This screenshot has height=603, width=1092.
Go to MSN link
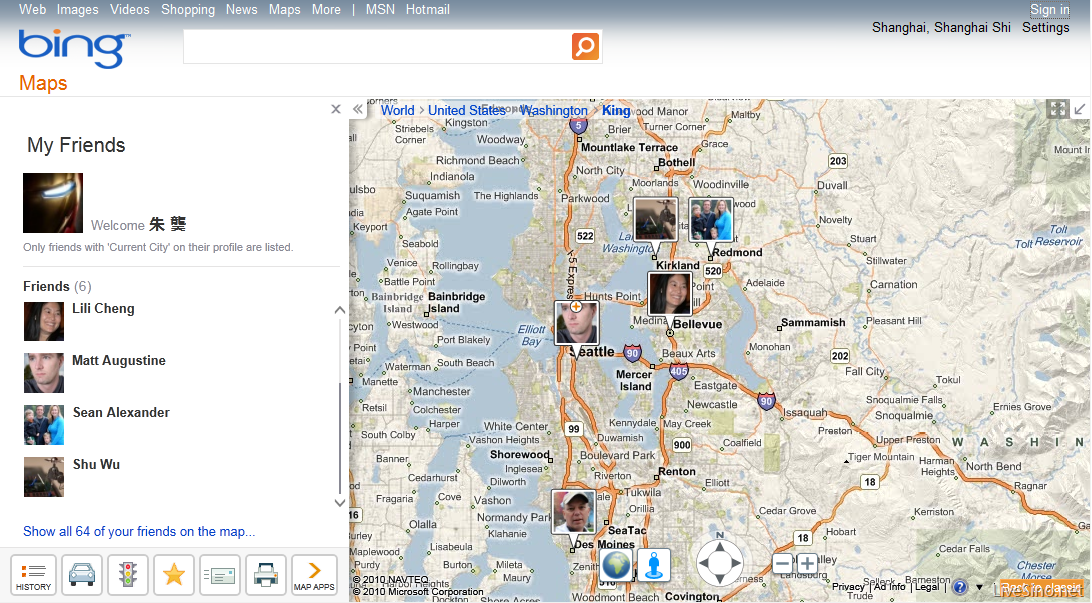point(380,10)
